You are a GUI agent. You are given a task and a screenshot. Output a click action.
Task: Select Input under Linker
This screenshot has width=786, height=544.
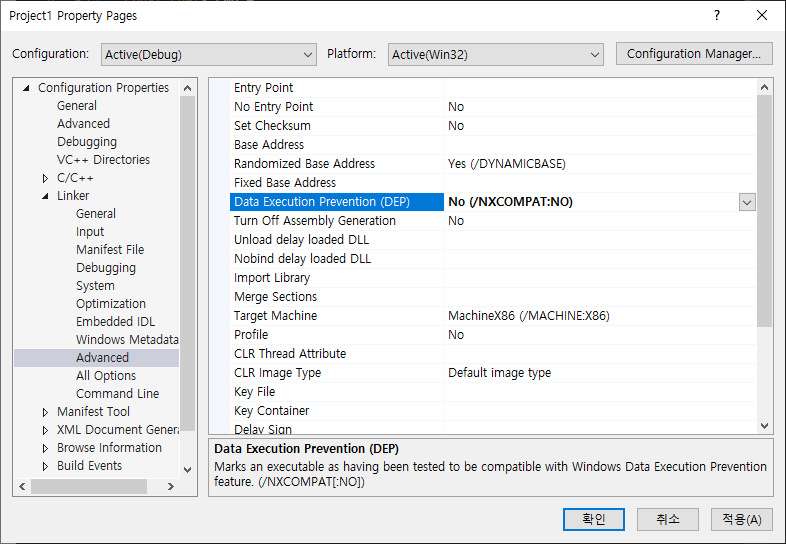(90, 232)
